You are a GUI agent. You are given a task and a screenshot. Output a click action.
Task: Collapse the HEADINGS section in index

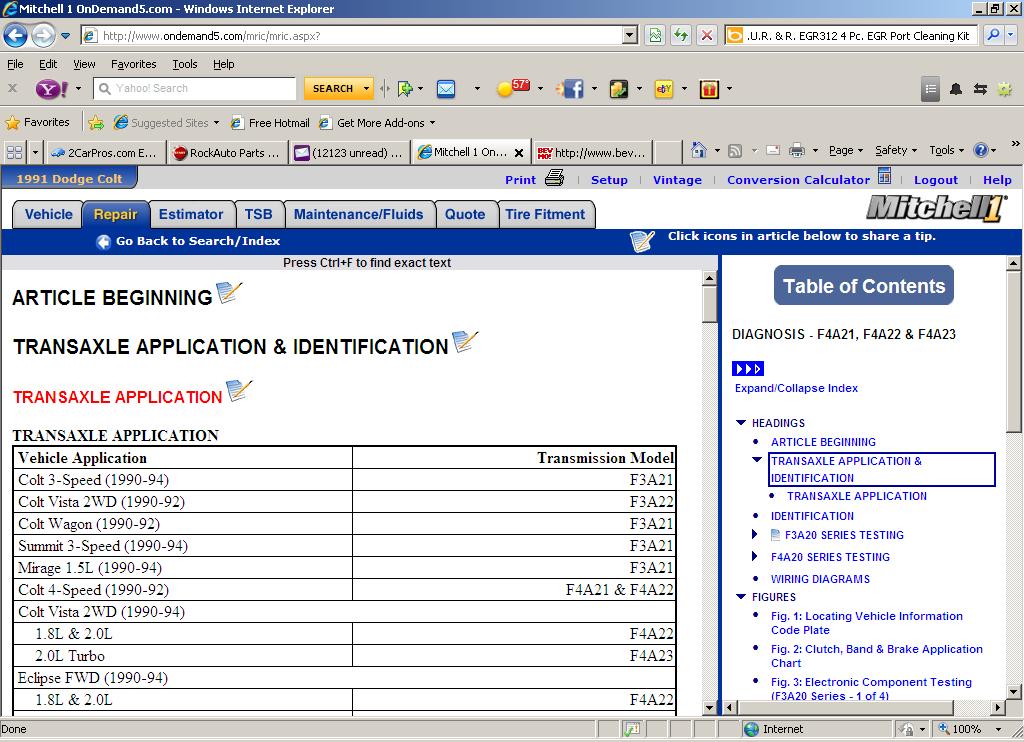(x=741, y=423)
